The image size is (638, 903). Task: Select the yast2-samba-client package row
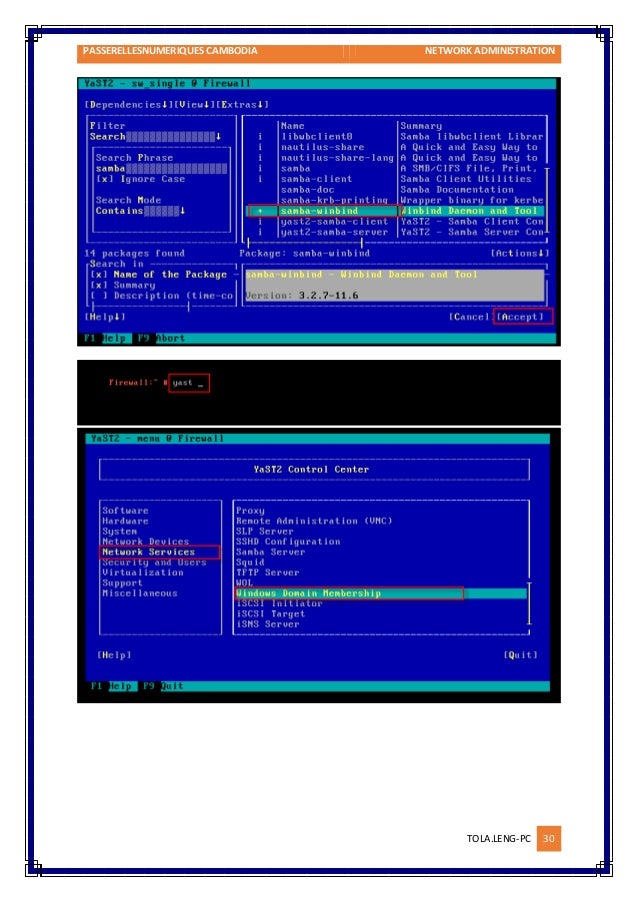coord(396,222)
